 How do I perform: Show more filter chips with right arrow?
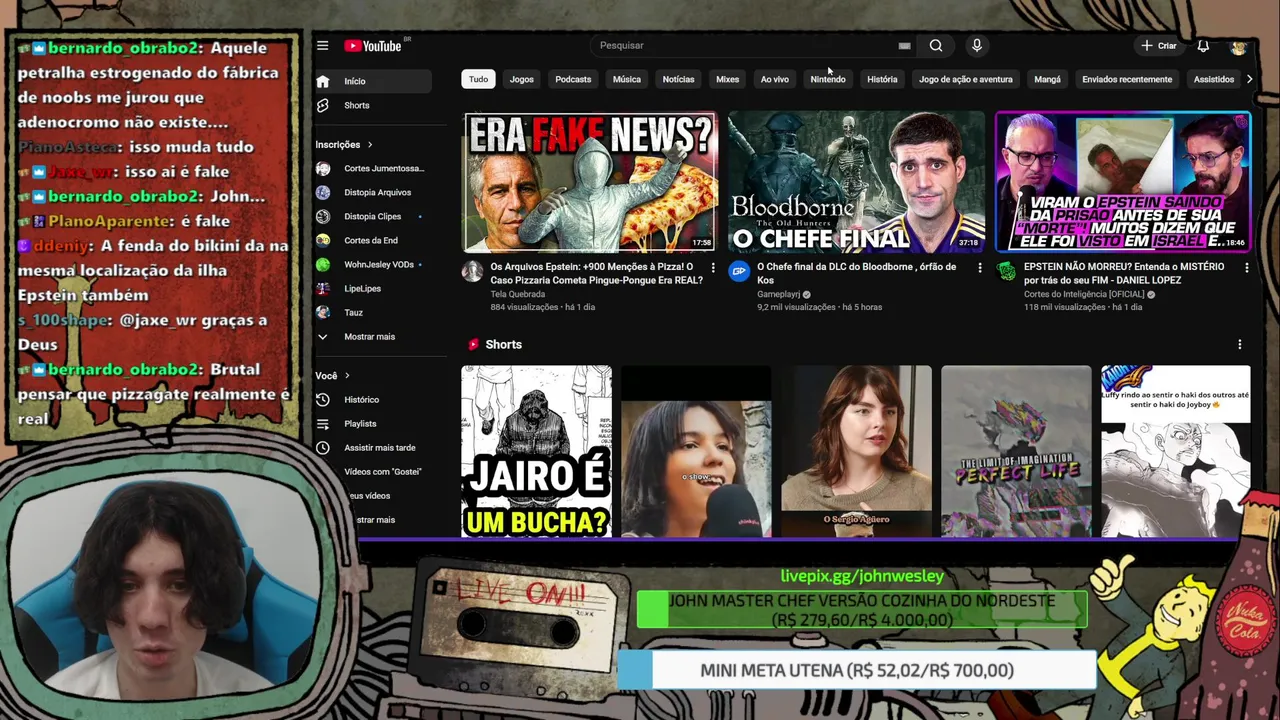click(x=1249, y=79)
